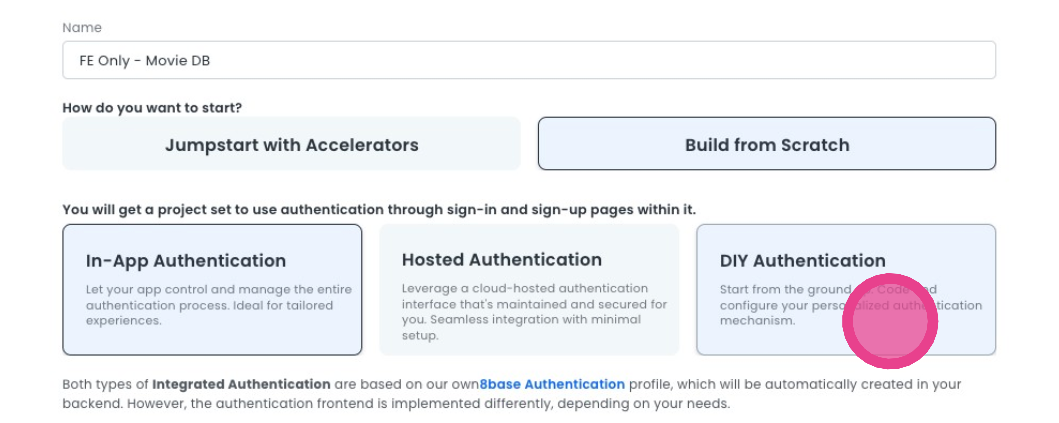
Task: Click the Hosted Authentication description paragraph
Action: coord(527,312)
